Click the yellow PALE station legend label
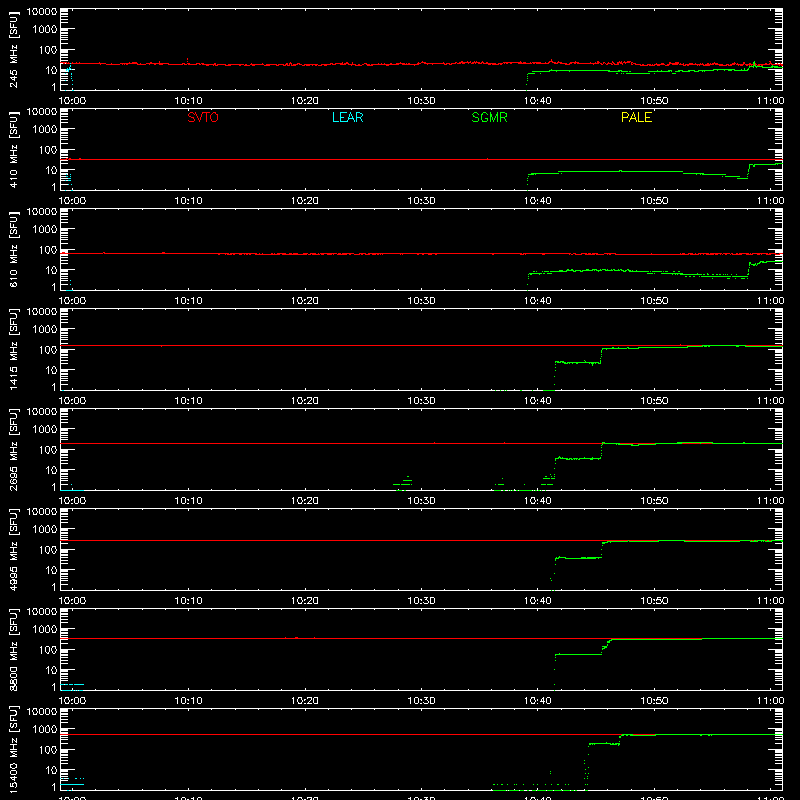Screen dimensions: 800x800 click(x=636, y=117)
